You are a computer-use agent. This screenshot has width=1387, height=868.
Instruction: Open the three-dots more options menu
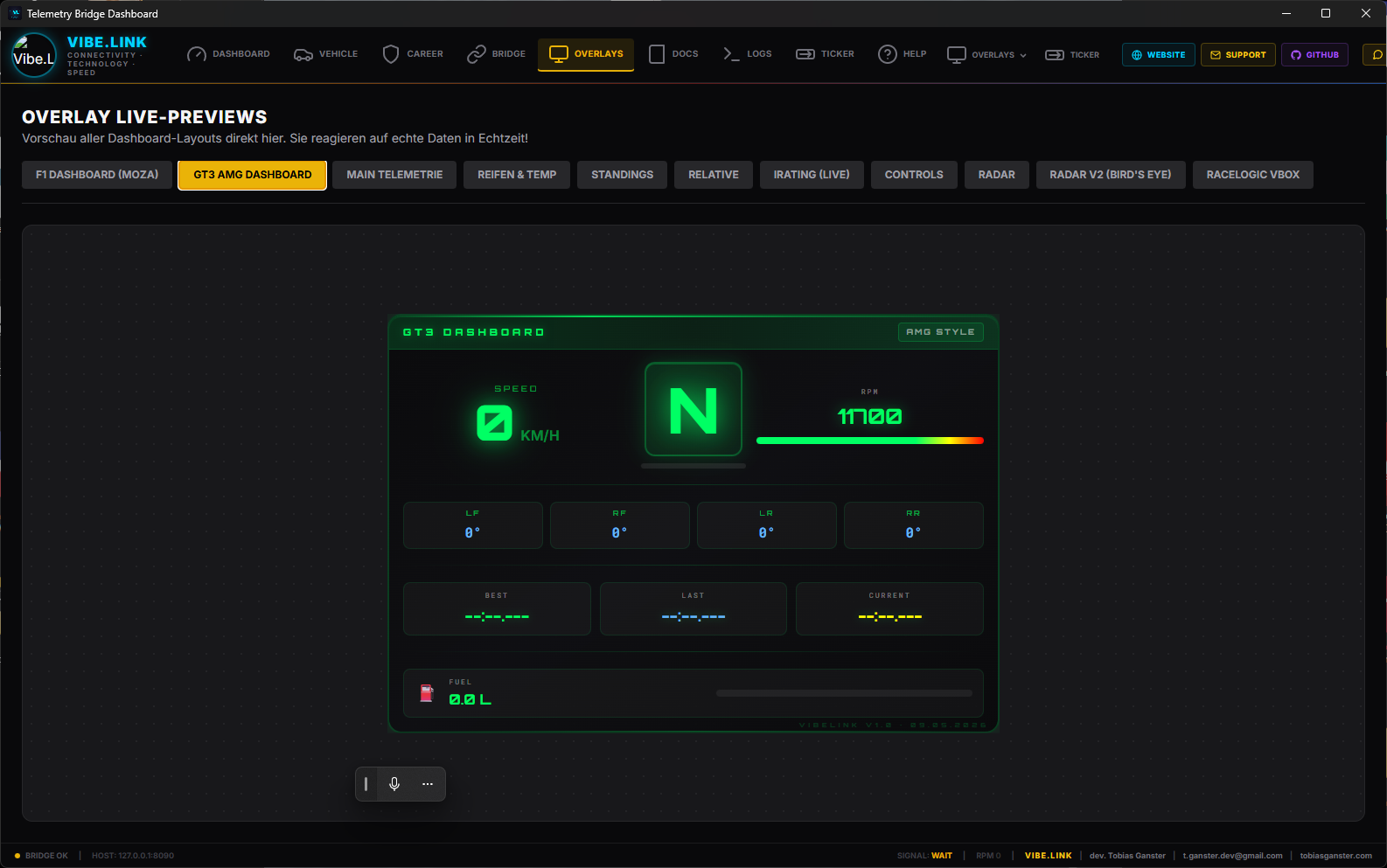pos(428,784)
